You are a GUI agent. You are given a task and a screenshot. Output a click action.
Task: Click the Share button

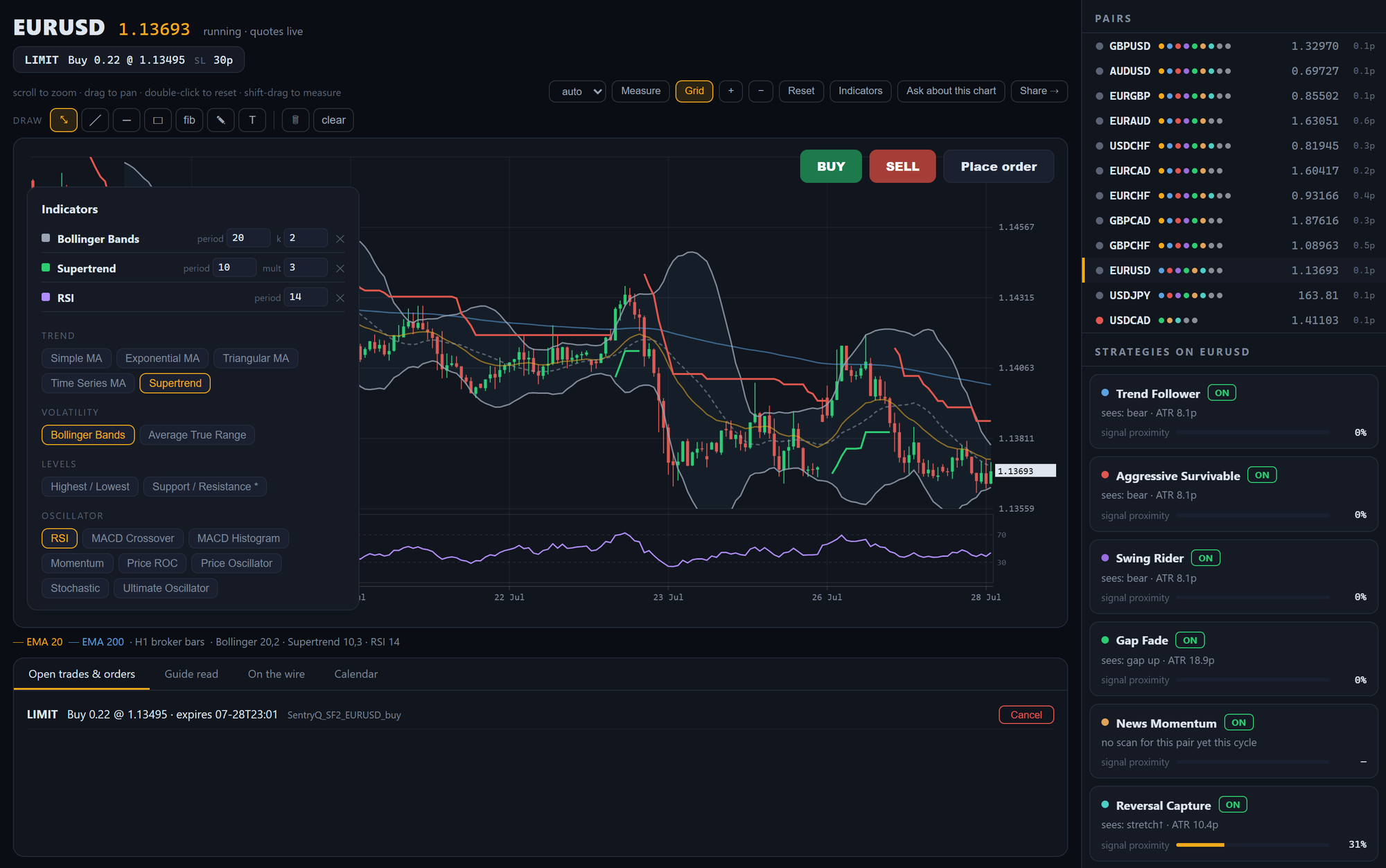coord(1039,91)
